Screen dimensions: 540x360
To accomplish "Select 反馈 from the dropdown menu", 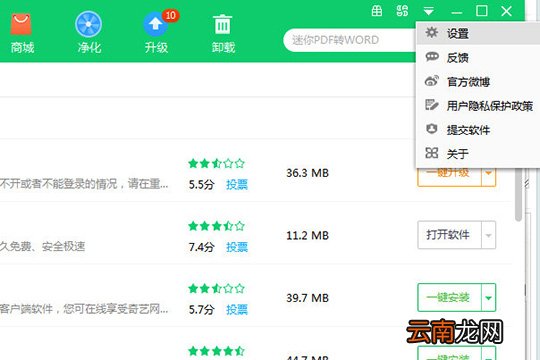I will pyautogui.click(x=478, y=58).
